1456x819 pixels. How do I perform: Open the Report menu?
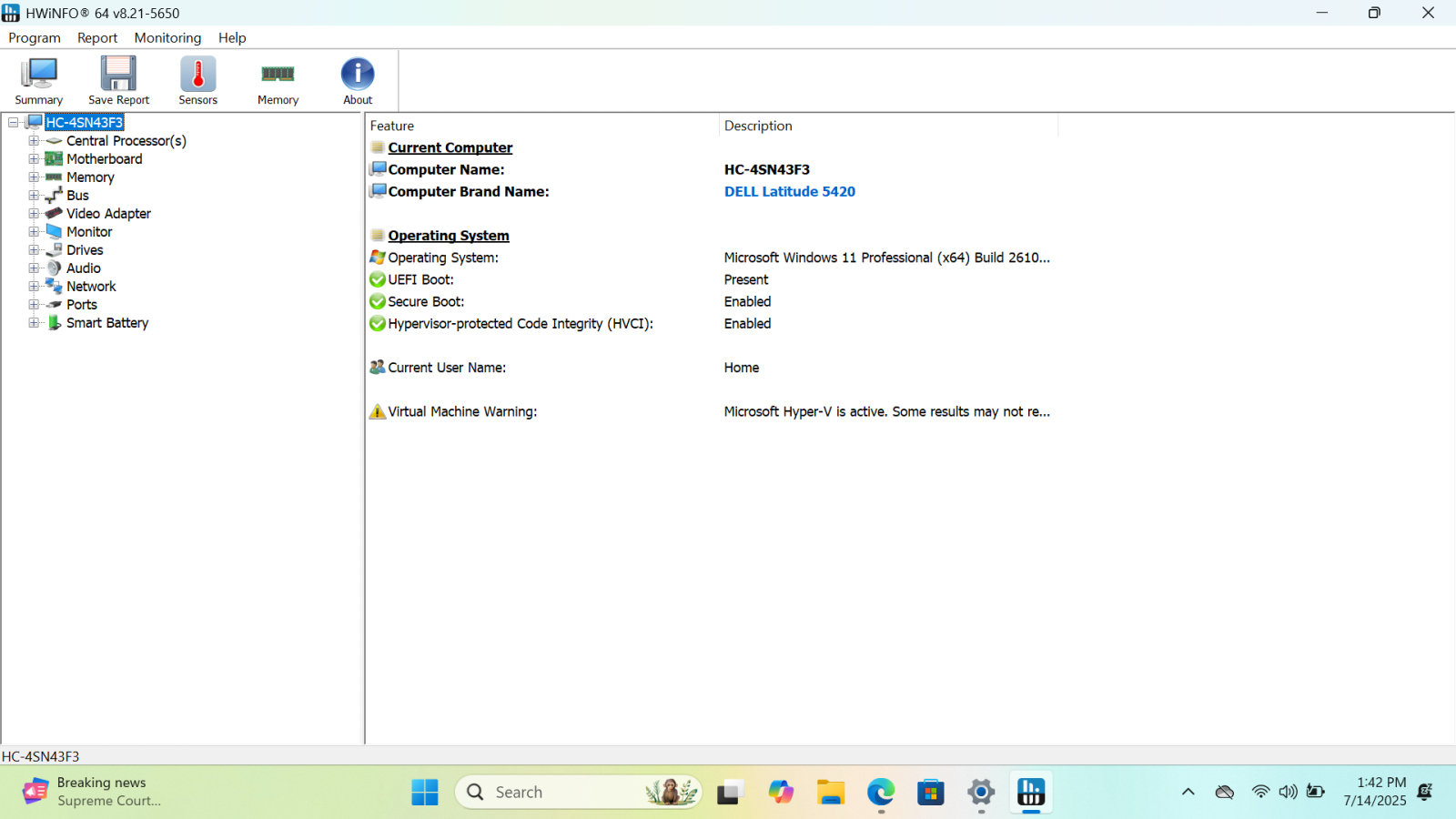click(96, 37)
